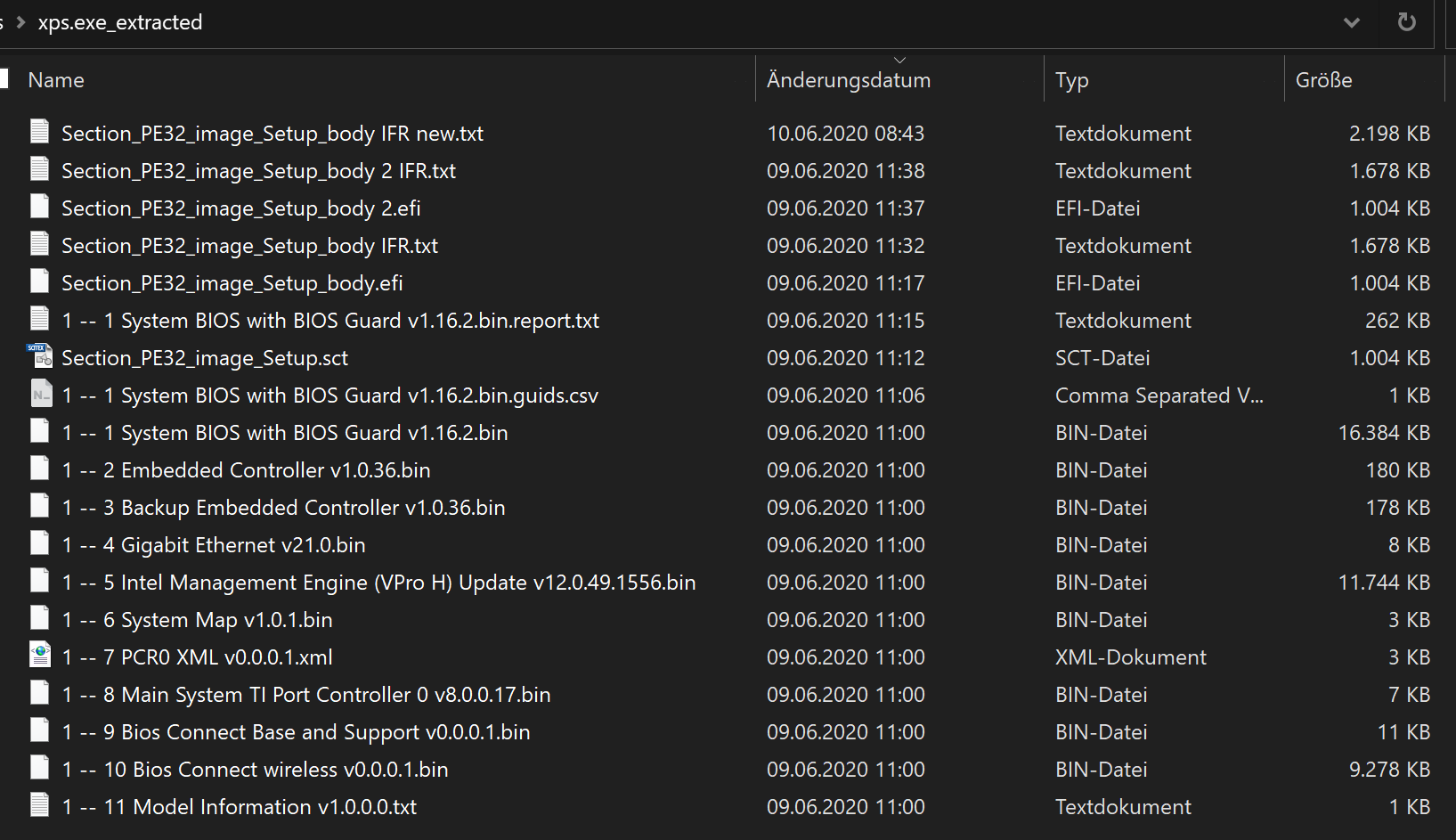1456x840 pixels.
Task: Sort by the Typ column header
Action: tap(1072, 80)
